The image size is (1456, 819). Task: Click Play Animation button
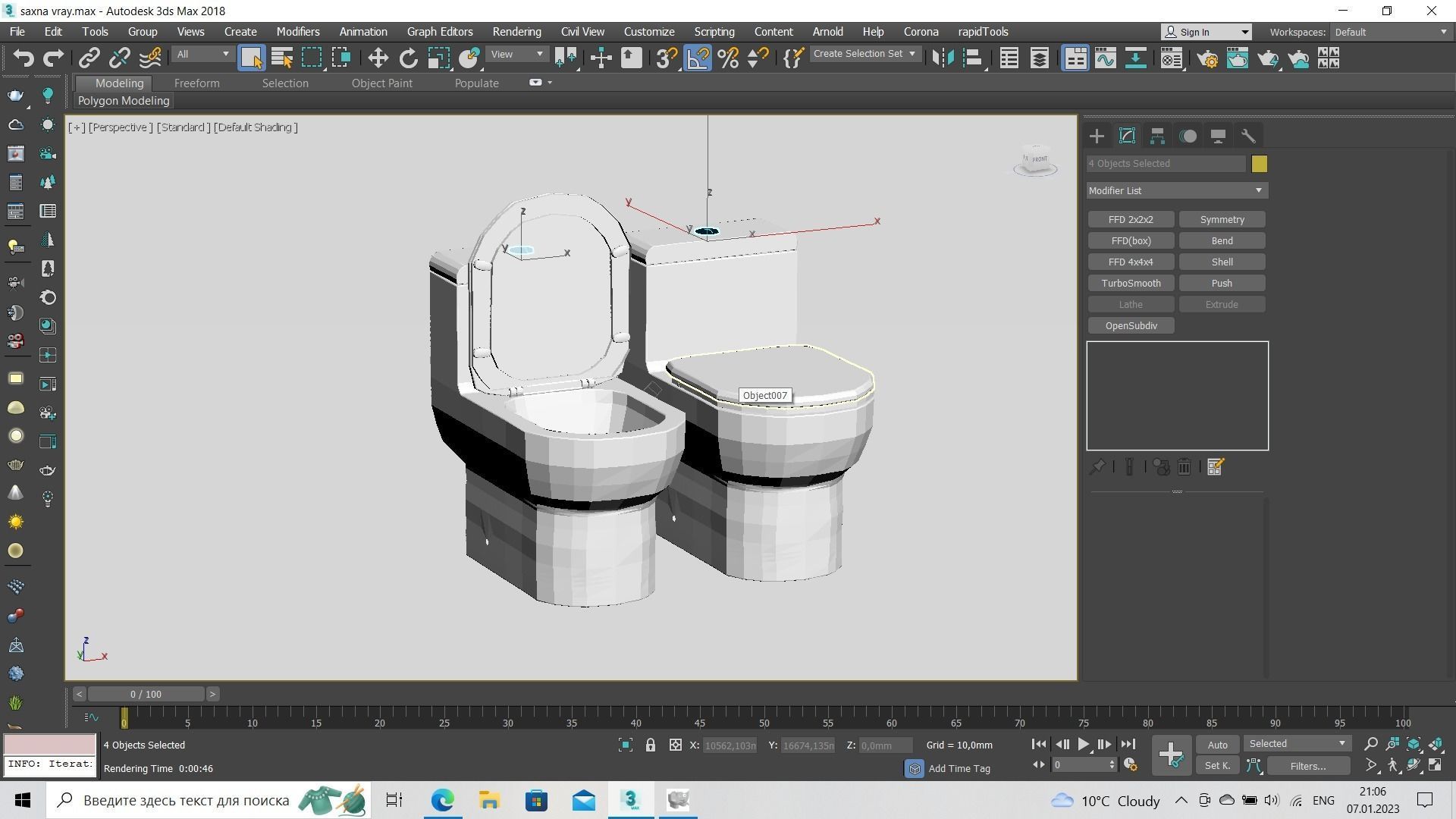[1083, 745]
